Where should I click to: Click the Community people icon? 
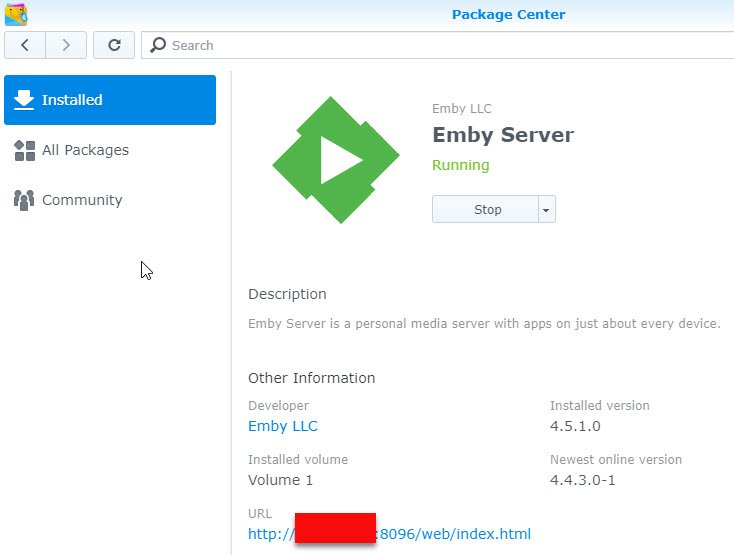(24, 200)
